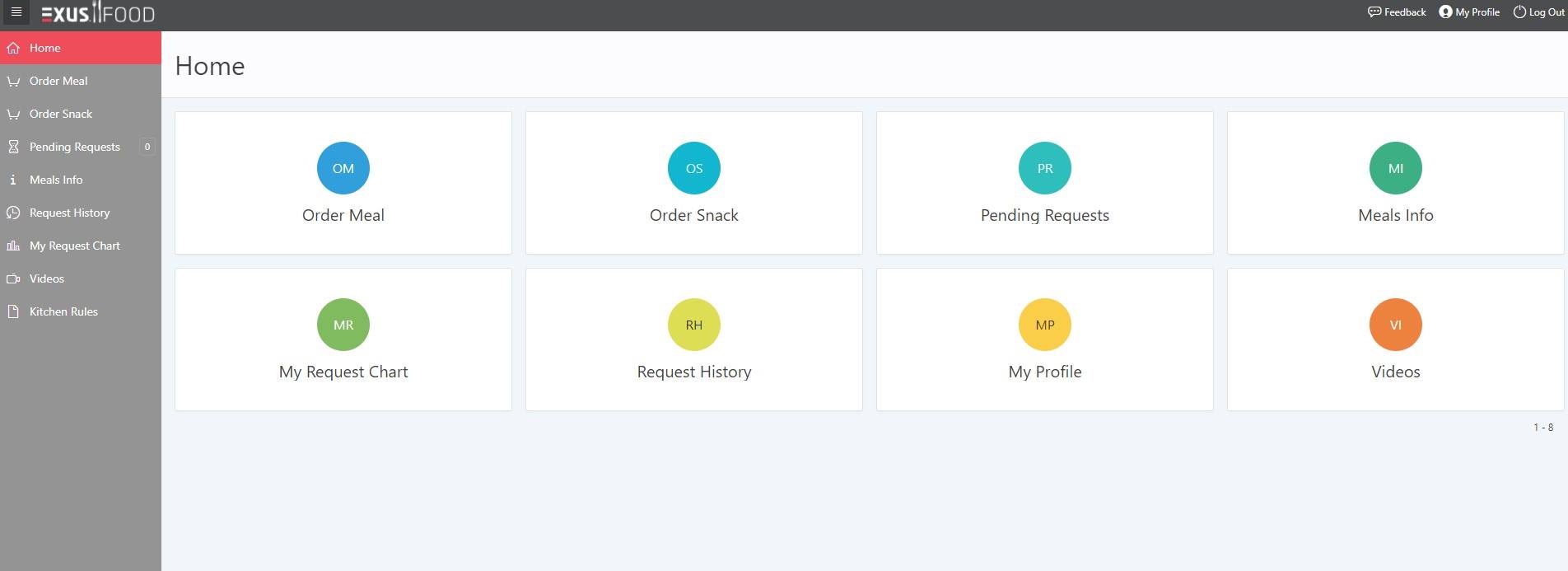Click the My Request Chart sidebar bar-chart icon
The height and width of the screenshot is (571, 1568).
coord(13,246)
